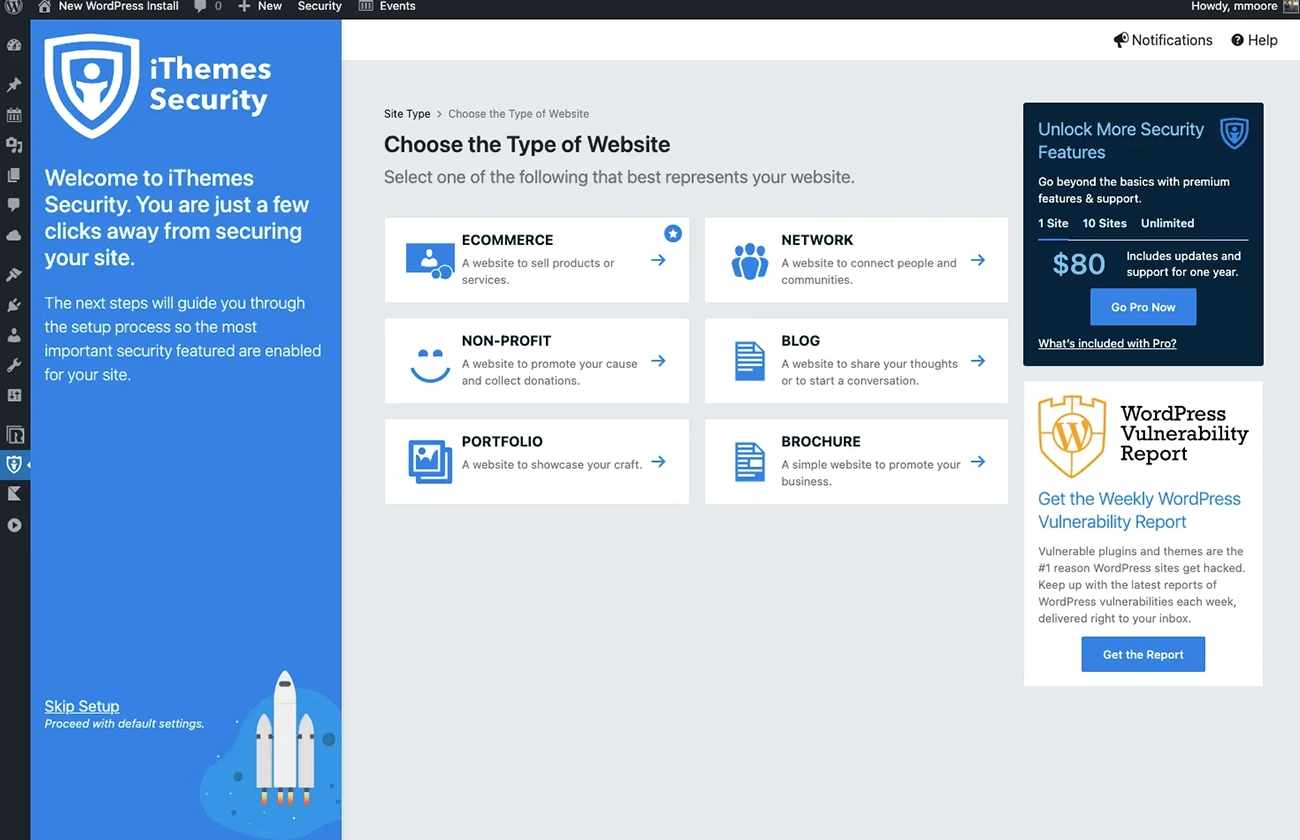Image resolution: width=1300 pixels, height=840 pixels.
Task: Click the arrow on the Blog card
Action: 978,361
